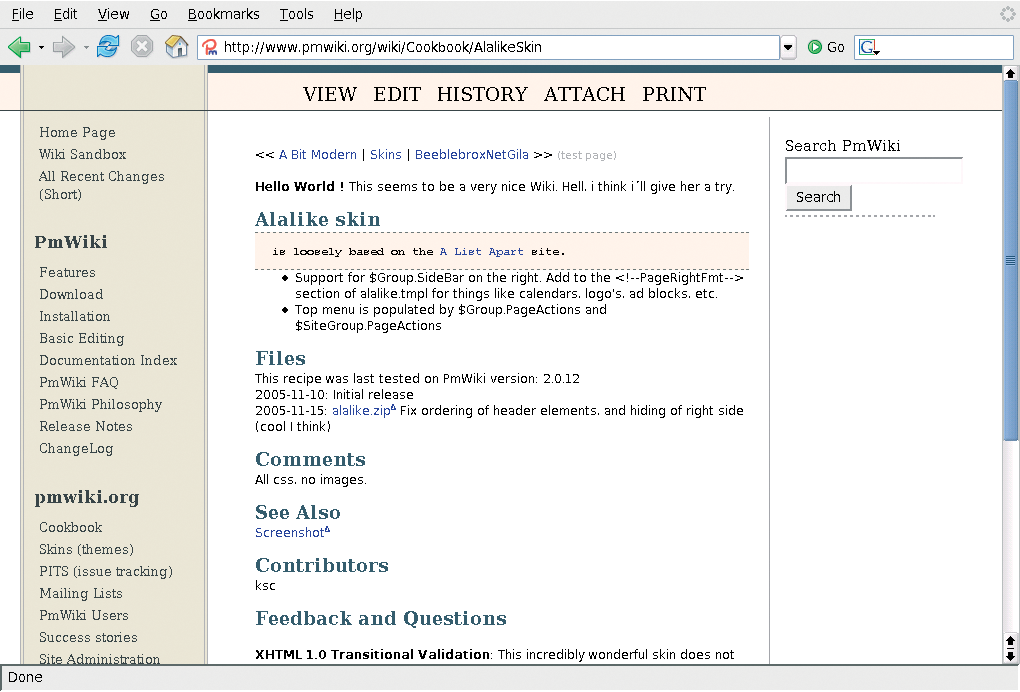Open the Mailing Lists link
The width and height of the screenshot is (1020, 692).
[81, 594]
